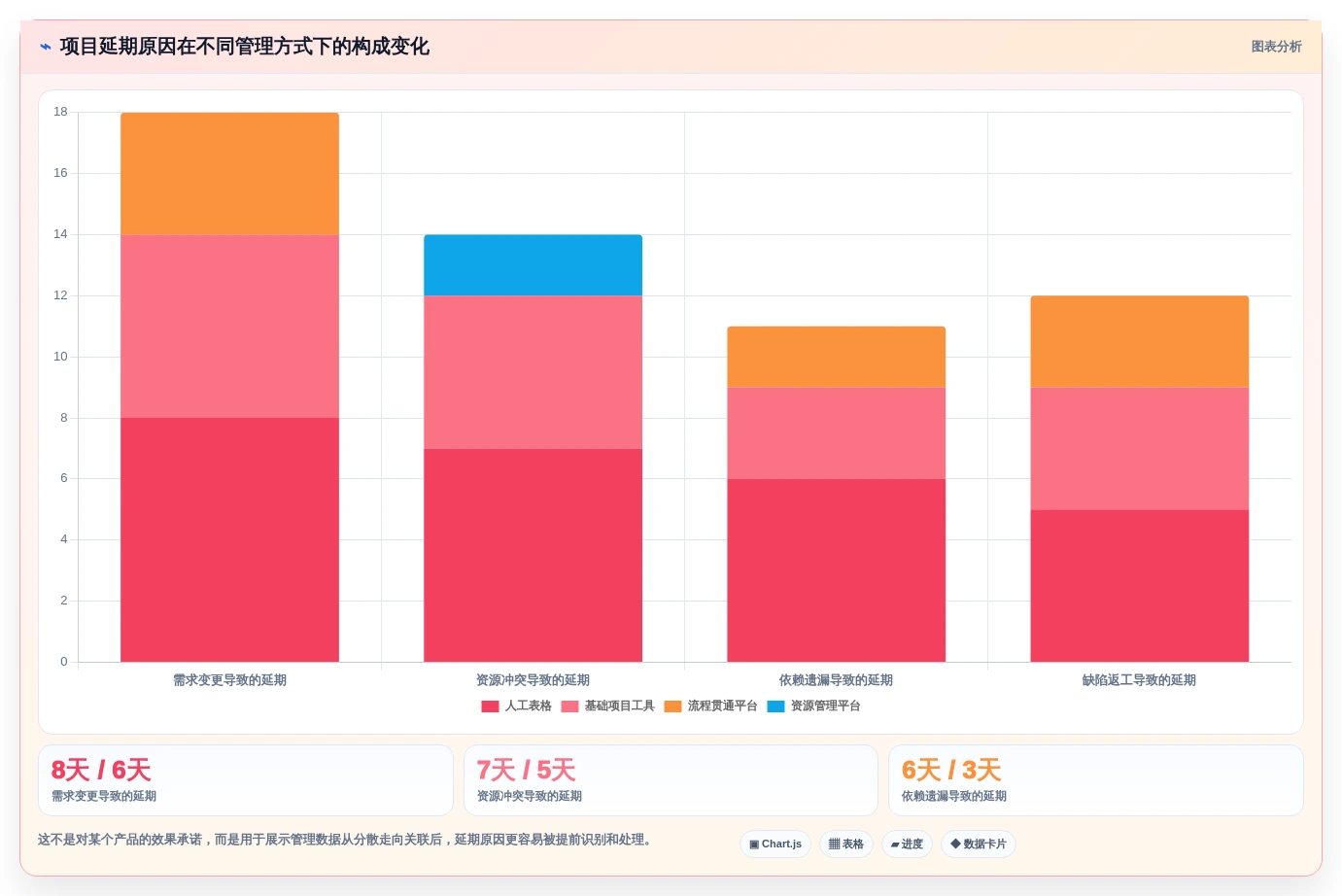Select the 进度 tag

pos(907,844)
